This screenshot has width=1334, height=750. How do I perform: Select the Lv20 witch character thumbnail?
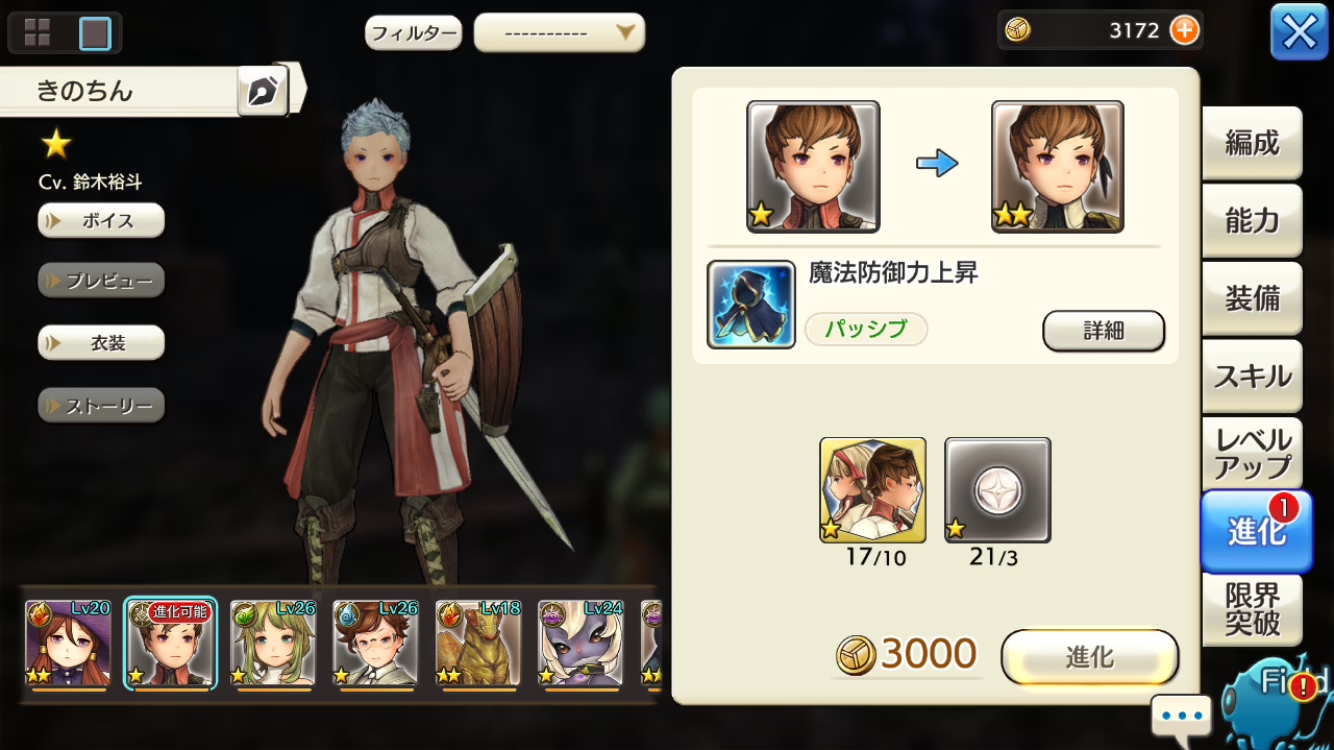click(68, 645)
